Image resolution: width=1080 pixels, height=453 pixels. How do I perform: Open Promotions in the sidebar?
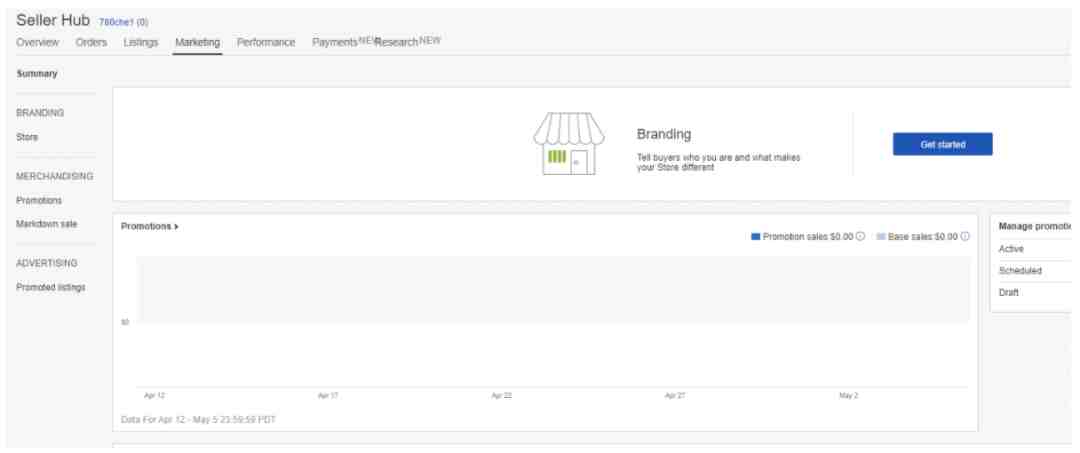[x=39, y=200]
